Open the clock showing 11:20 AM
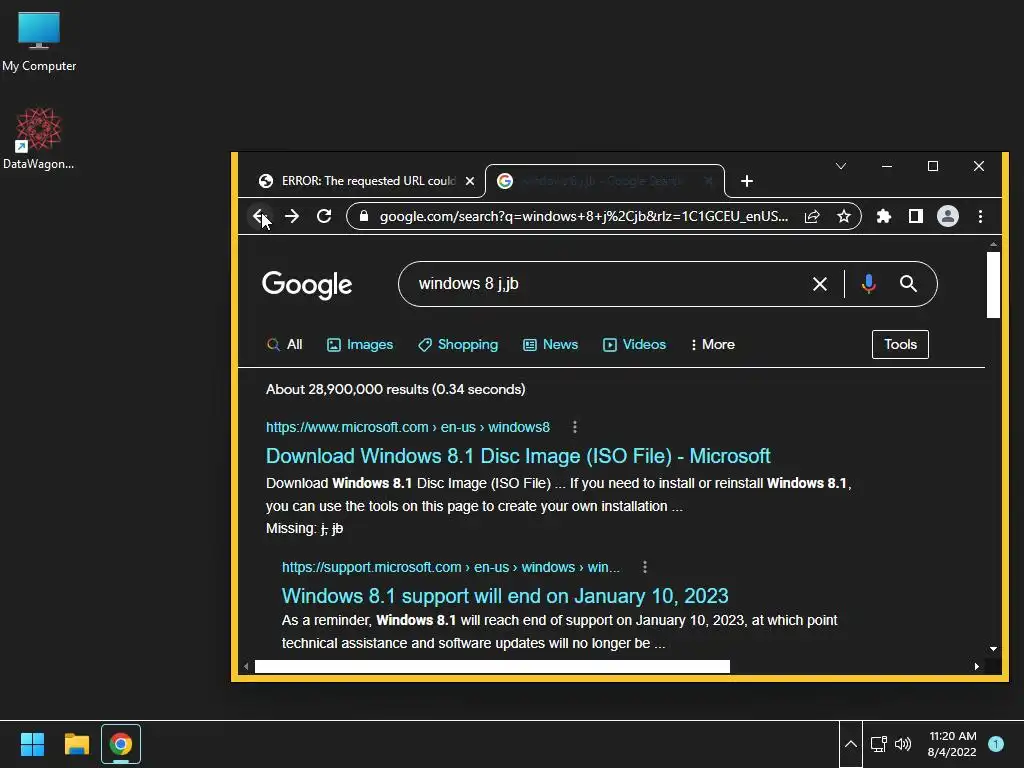This screenshot has height=768, width=1024. point(952,744)
